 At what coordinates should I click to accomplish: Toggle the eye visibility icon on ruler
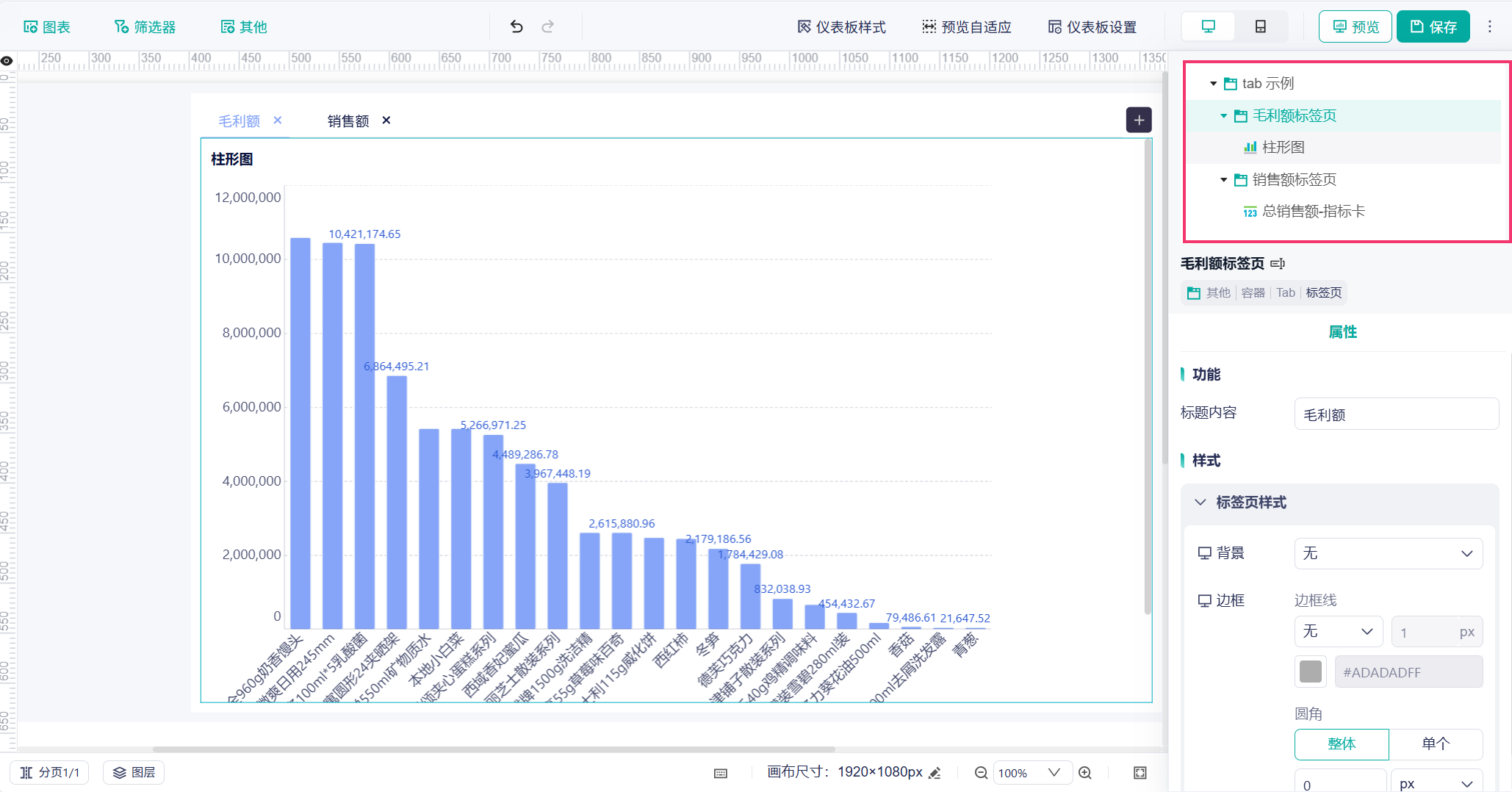pyautogui.click(x=7, y=61)
